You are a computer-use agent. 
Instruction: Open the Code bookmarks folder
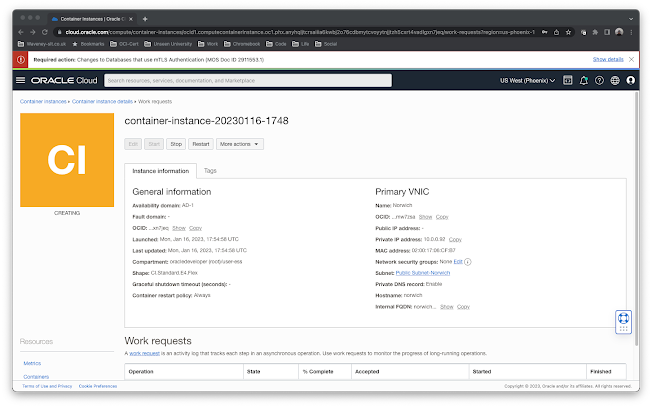click(276, 44)
